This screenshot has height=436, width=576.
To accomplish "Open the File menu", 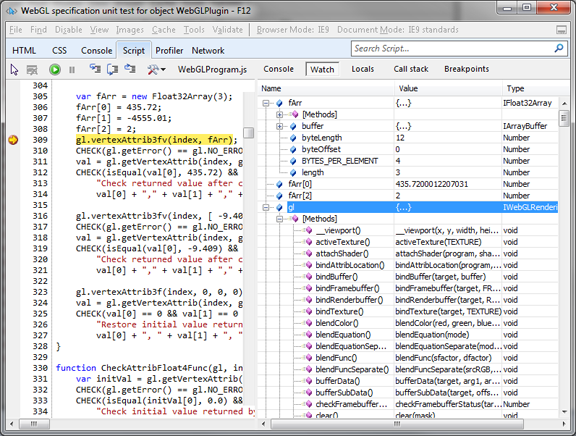I will (16, 30).
